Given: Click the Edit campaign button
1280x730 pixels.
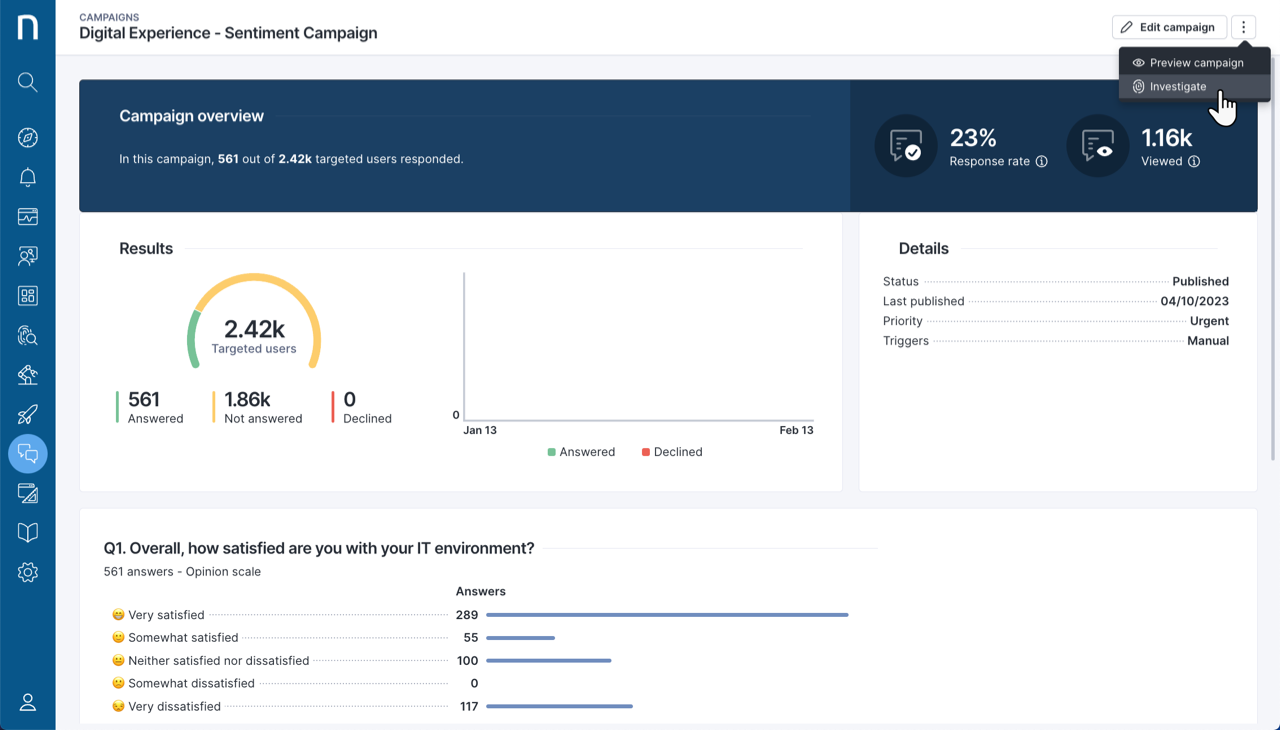Looking at the screenshot, I should click(x=1169, y=28).
